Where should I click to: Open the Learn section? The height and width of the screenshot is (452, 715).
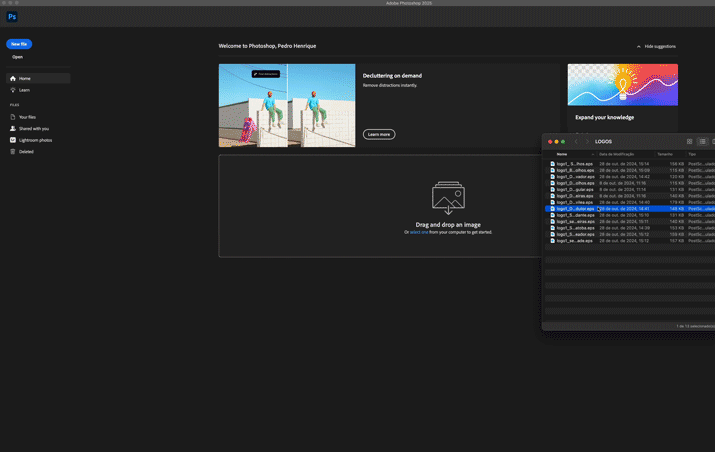[24, 90]
